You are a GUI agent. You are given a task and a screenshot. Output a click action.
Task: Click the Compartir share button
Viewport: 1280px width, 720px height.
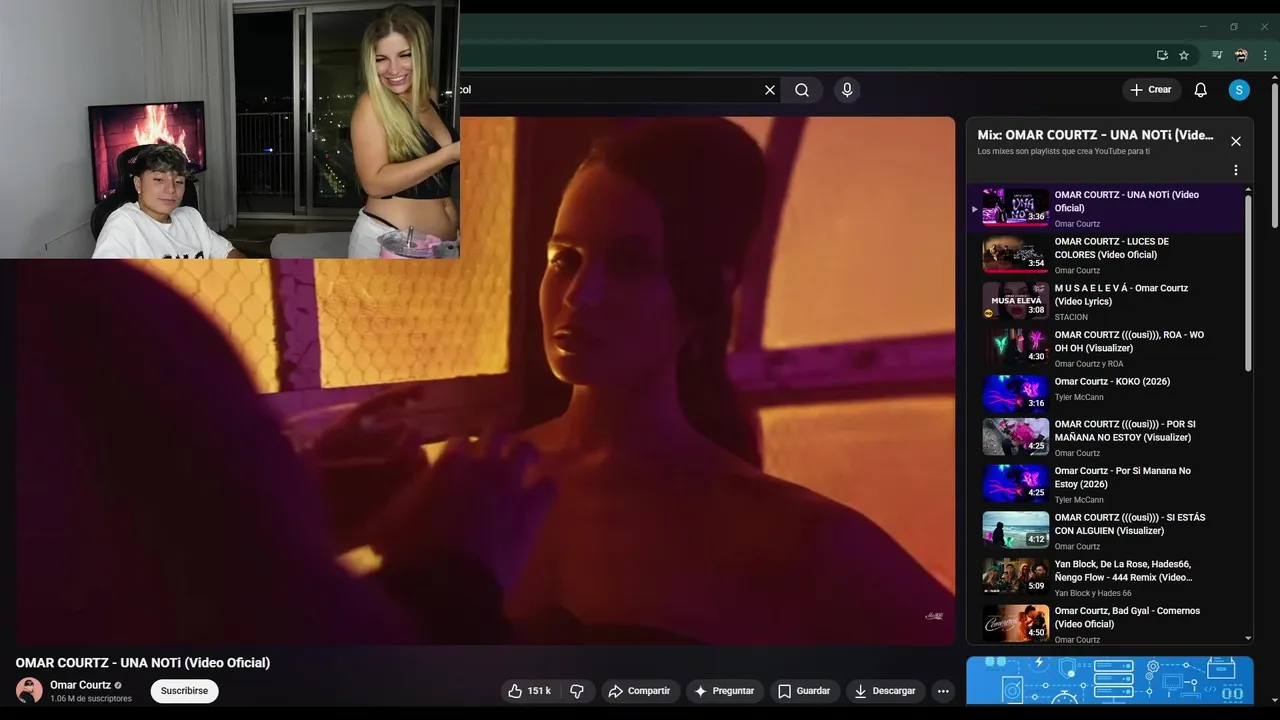(640, 691)
